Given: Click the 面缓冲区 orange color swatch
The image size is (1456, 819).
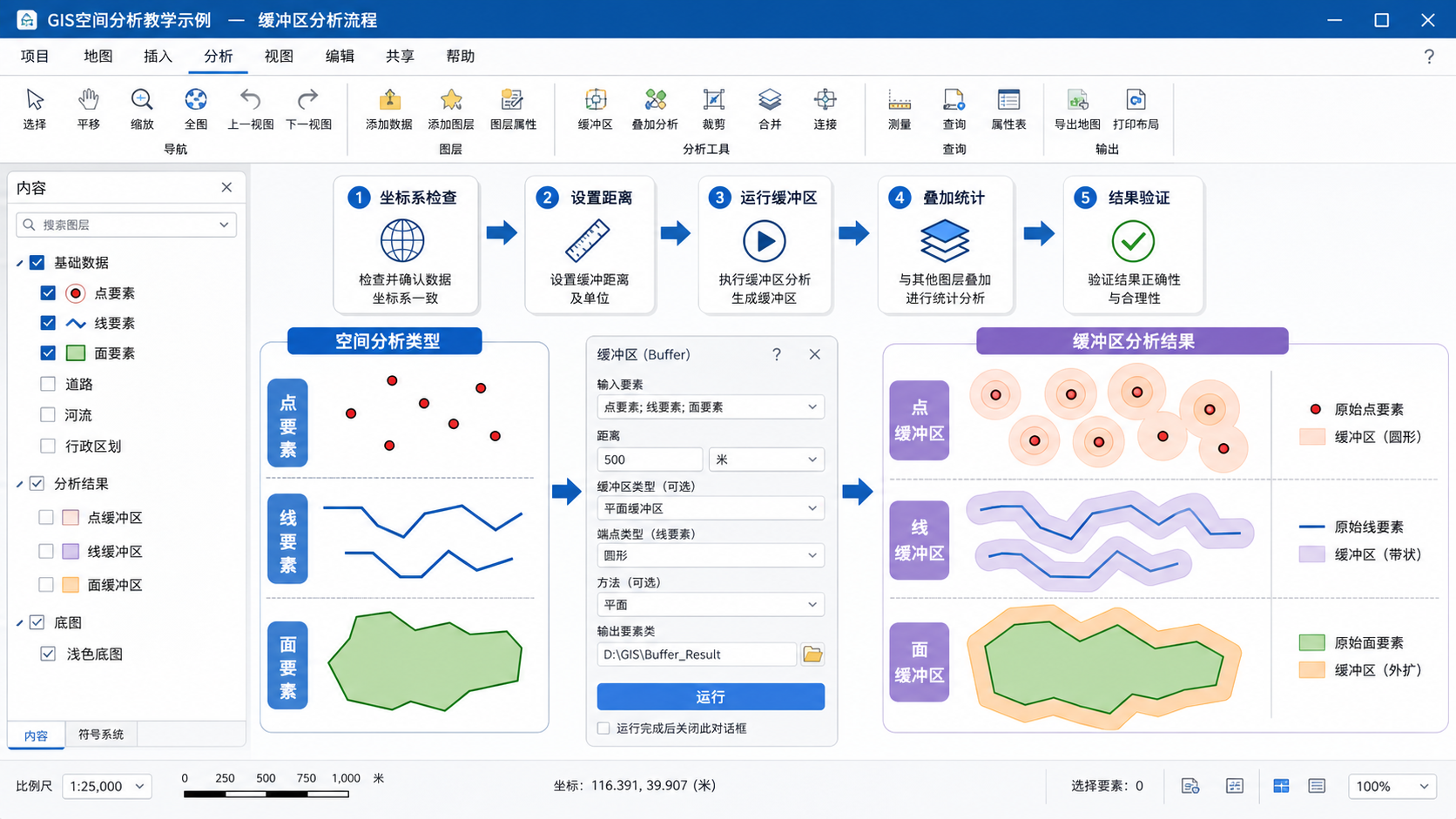Looking at the screenshot, I should 71,585.
